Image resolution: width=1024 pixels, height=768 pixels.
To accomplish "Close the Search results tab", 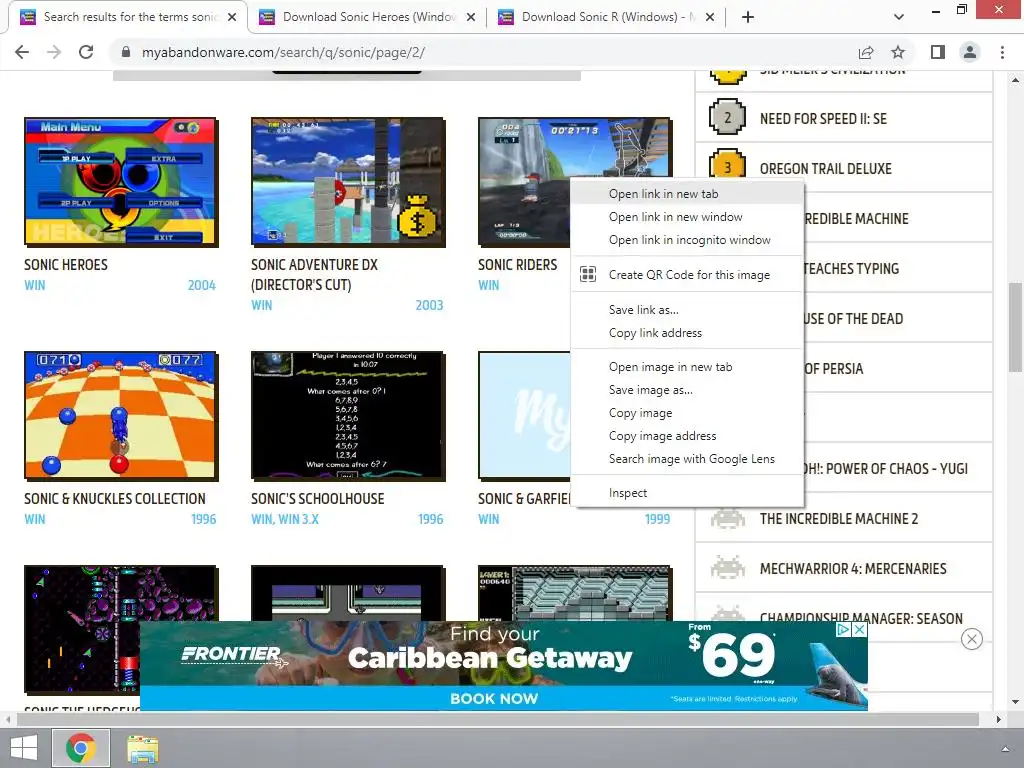I will click(232, 17).
